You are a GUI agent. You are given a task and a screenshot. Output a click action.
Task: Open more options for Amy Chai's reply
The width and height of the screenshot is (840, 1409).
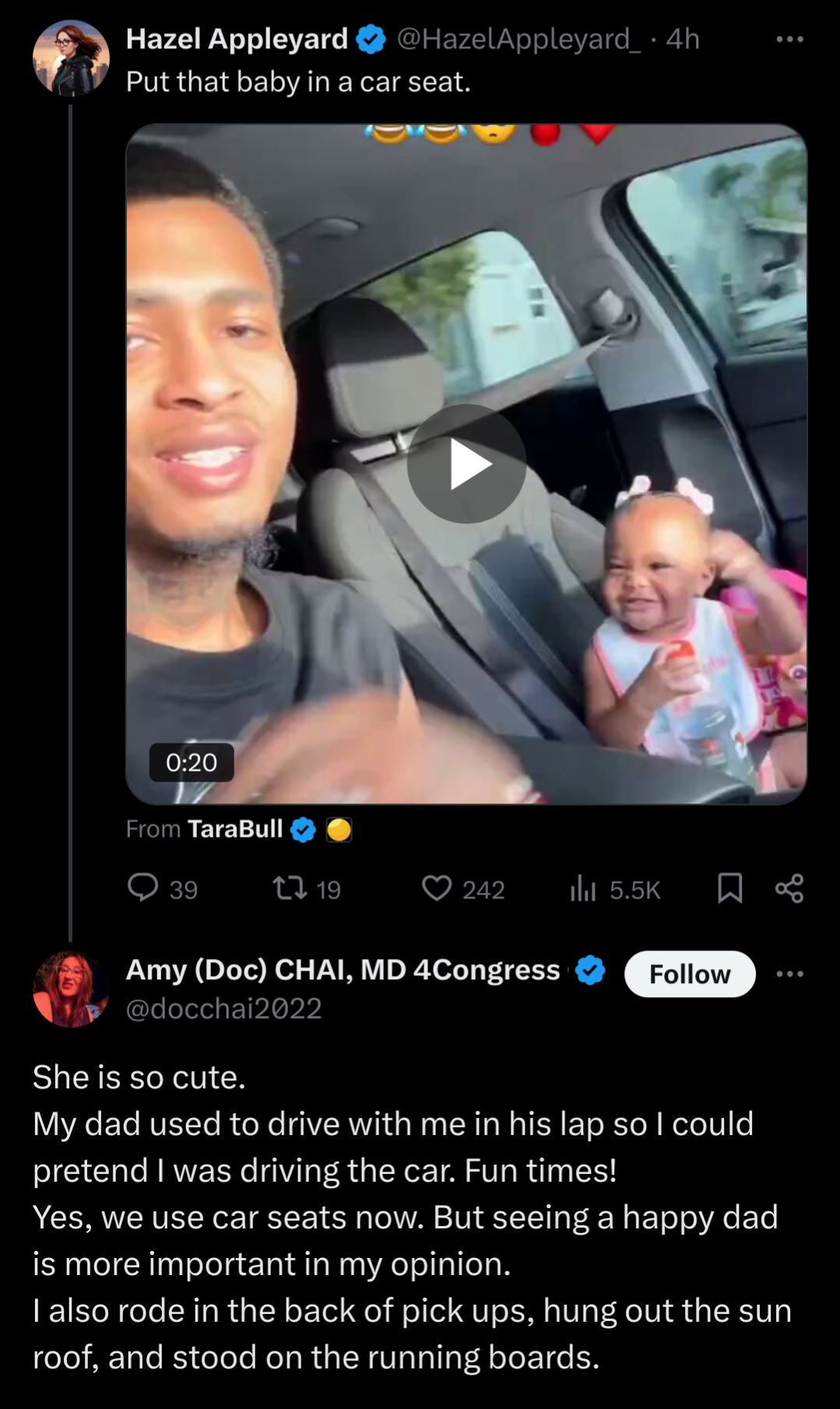pos(789,974)
